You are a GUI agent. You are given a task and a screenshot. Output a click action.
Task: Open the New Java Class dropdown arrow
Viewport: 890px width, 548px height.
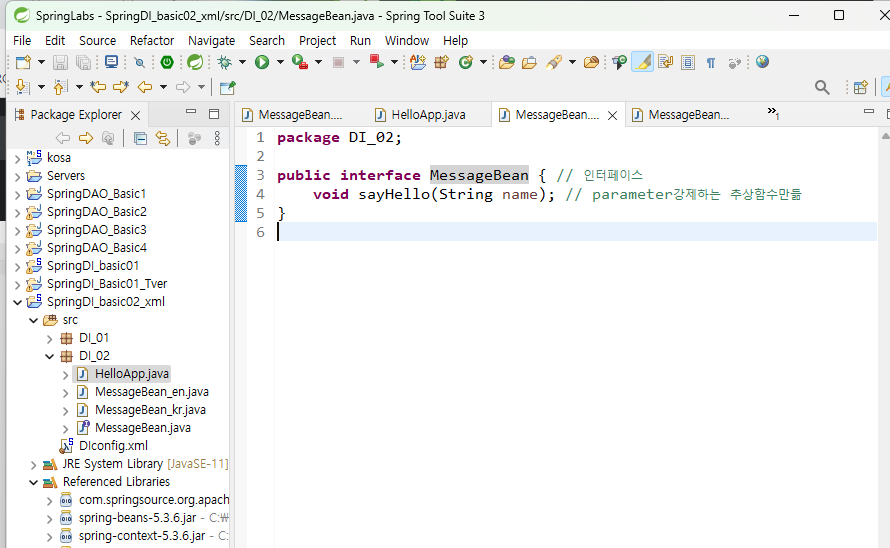click(x=483, y=62)
